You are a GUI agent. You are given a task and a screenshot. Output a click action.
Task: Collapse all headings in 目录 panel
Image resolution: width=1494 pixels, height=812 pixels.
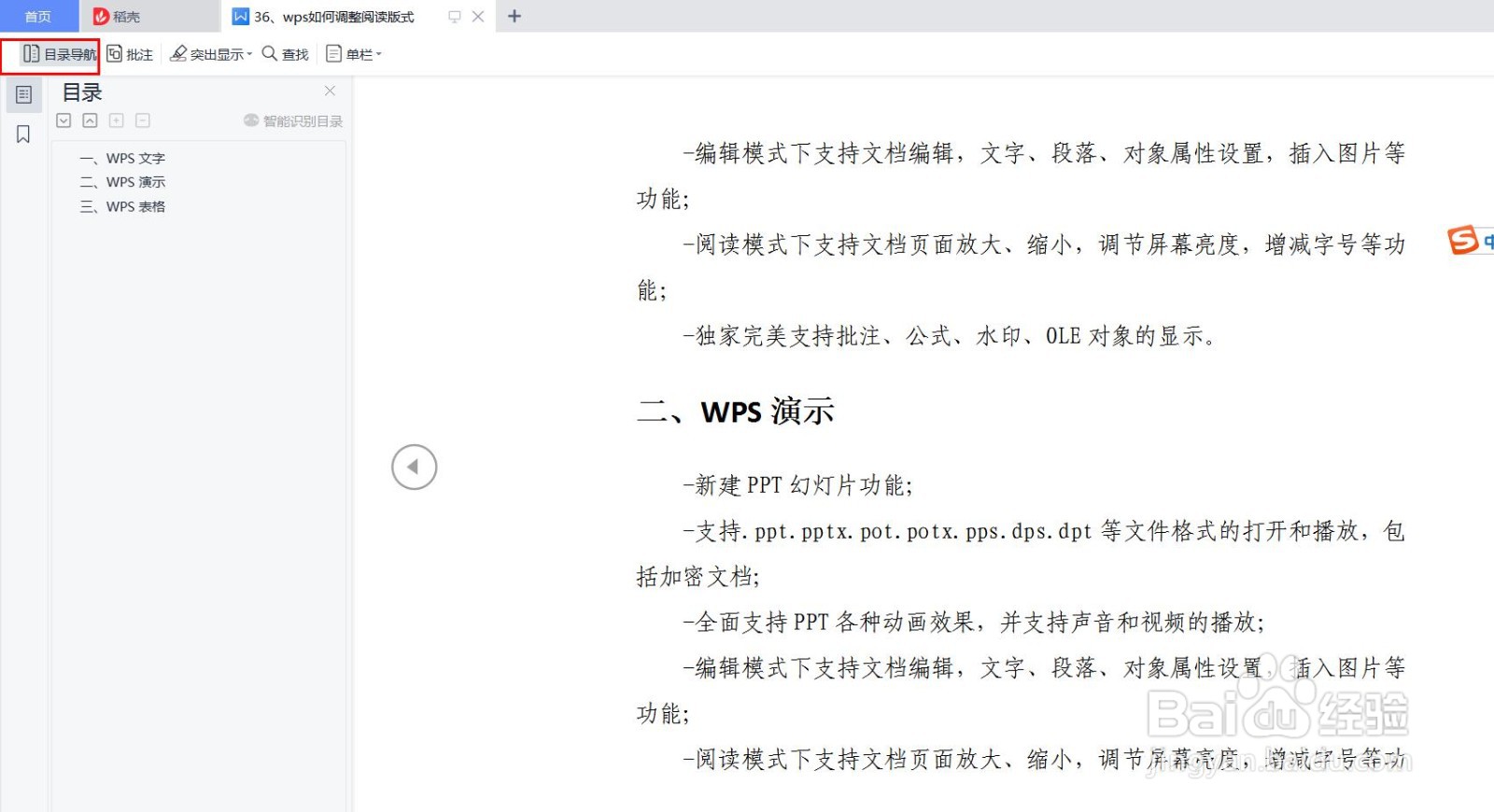click(x=90, y=120)
